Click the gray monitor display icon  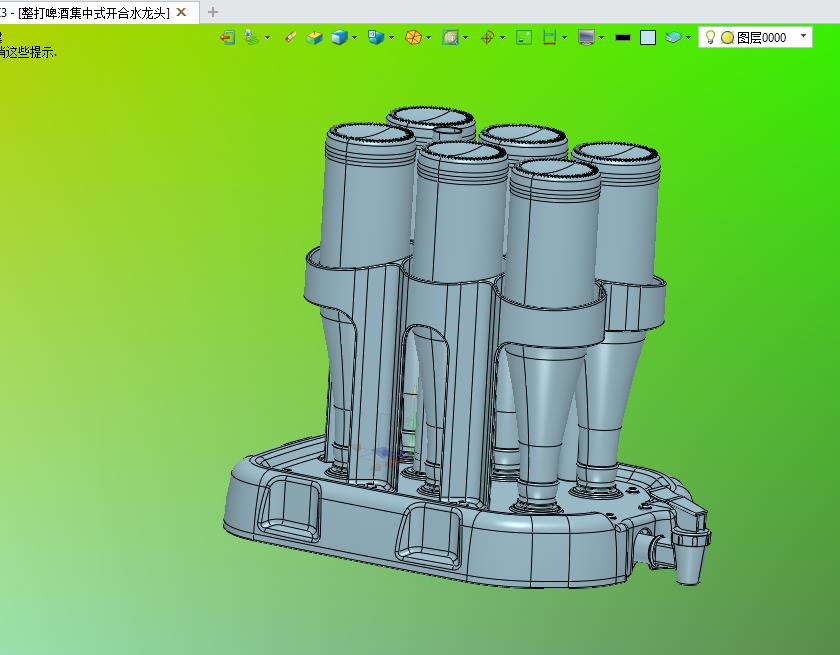pos(586,37)
